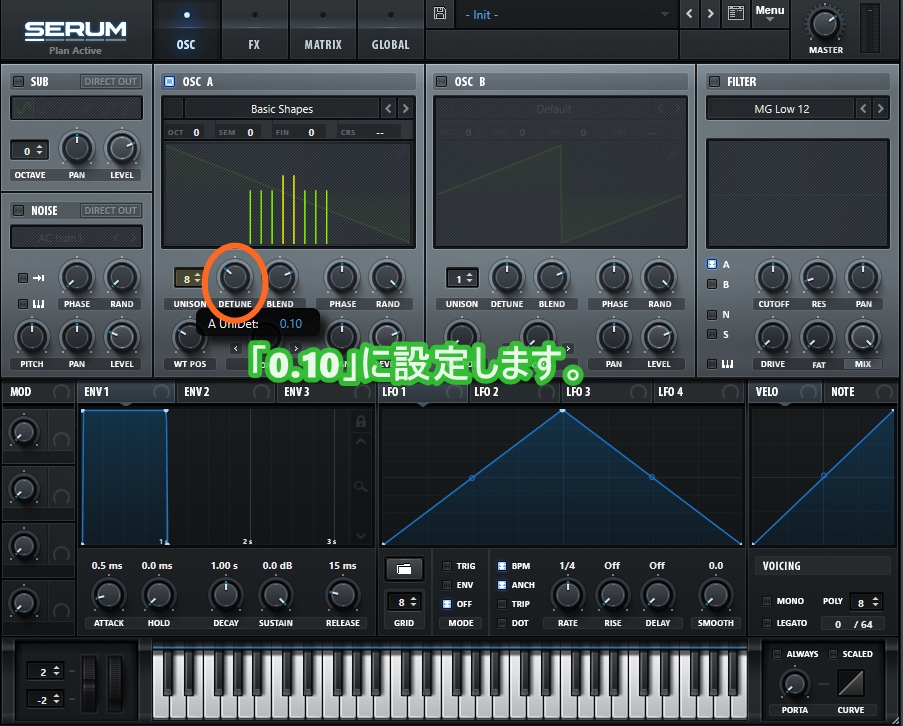Screen dimensions: 903x726
Task: Go to previous wavetable in OSC A
Action: (388, 108)
